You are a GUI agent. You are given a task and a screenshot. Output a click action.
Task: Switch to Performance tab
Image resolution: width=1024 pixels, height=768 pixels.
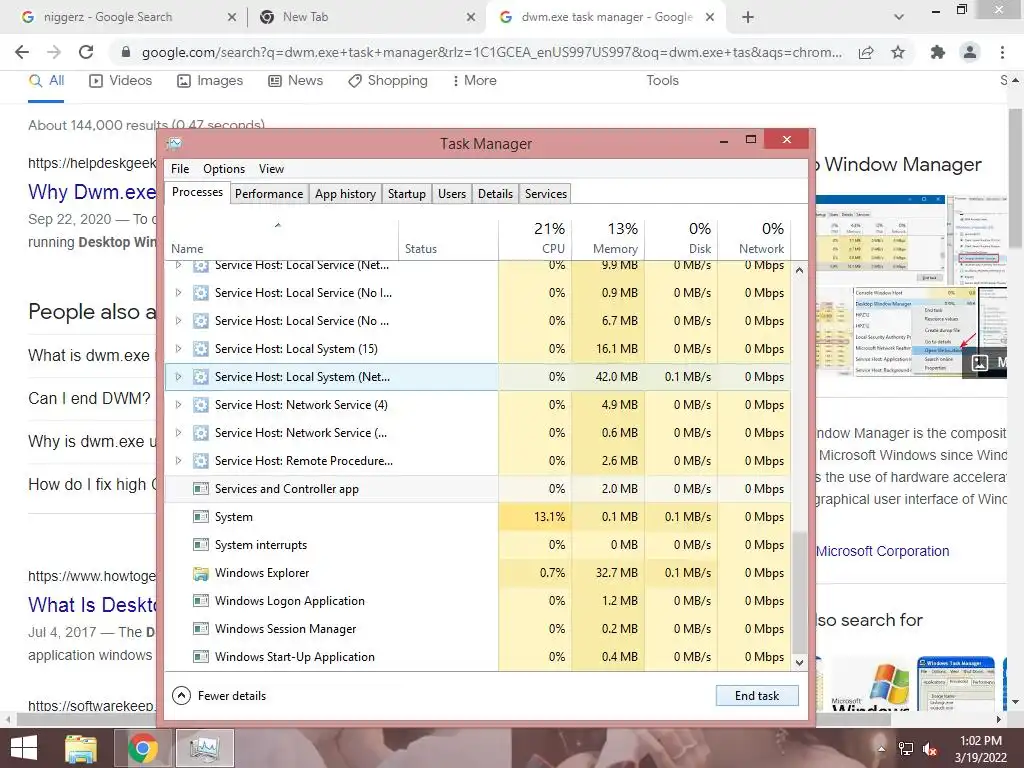[x=269, y=194]
